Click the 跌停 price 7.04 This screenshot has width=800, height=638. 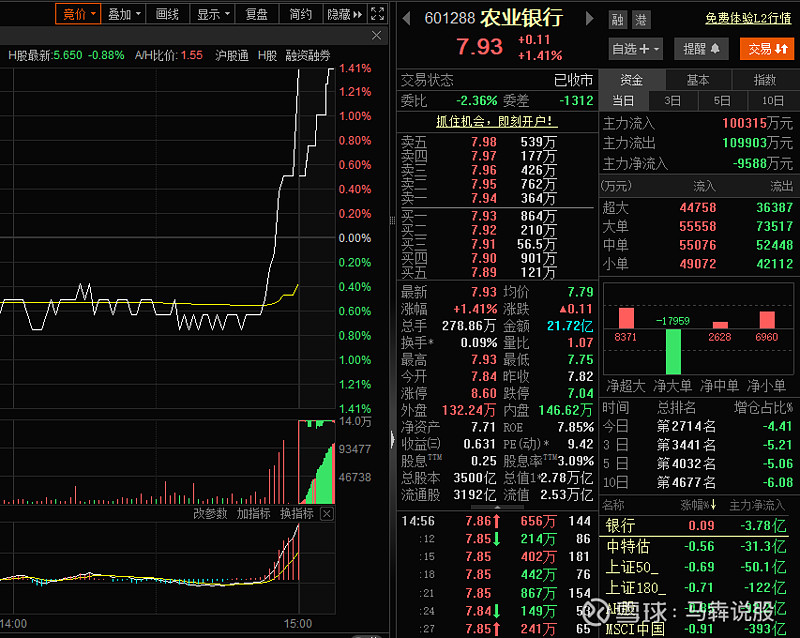click(x=581, y=394)
